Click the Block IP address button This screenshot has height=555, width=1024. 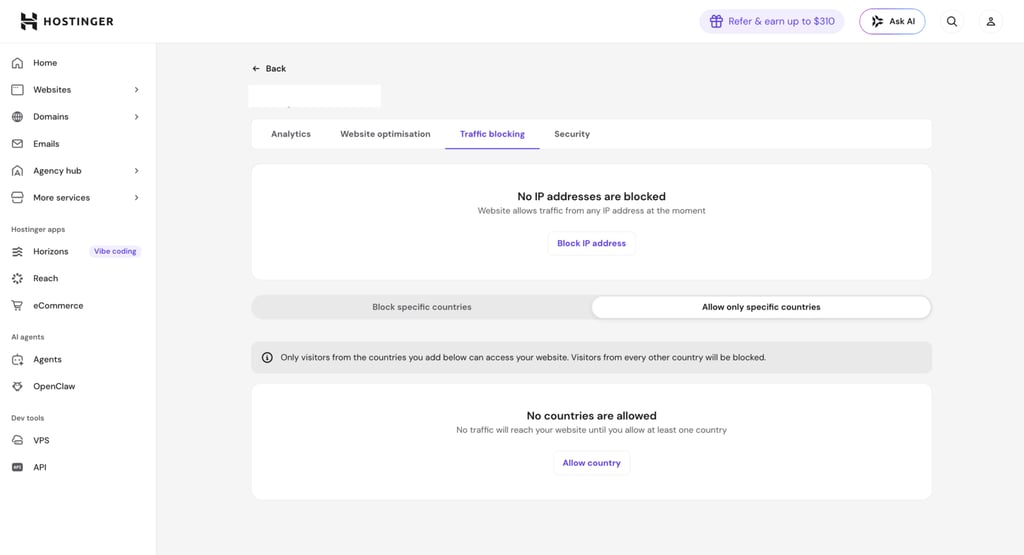(591, 243)
